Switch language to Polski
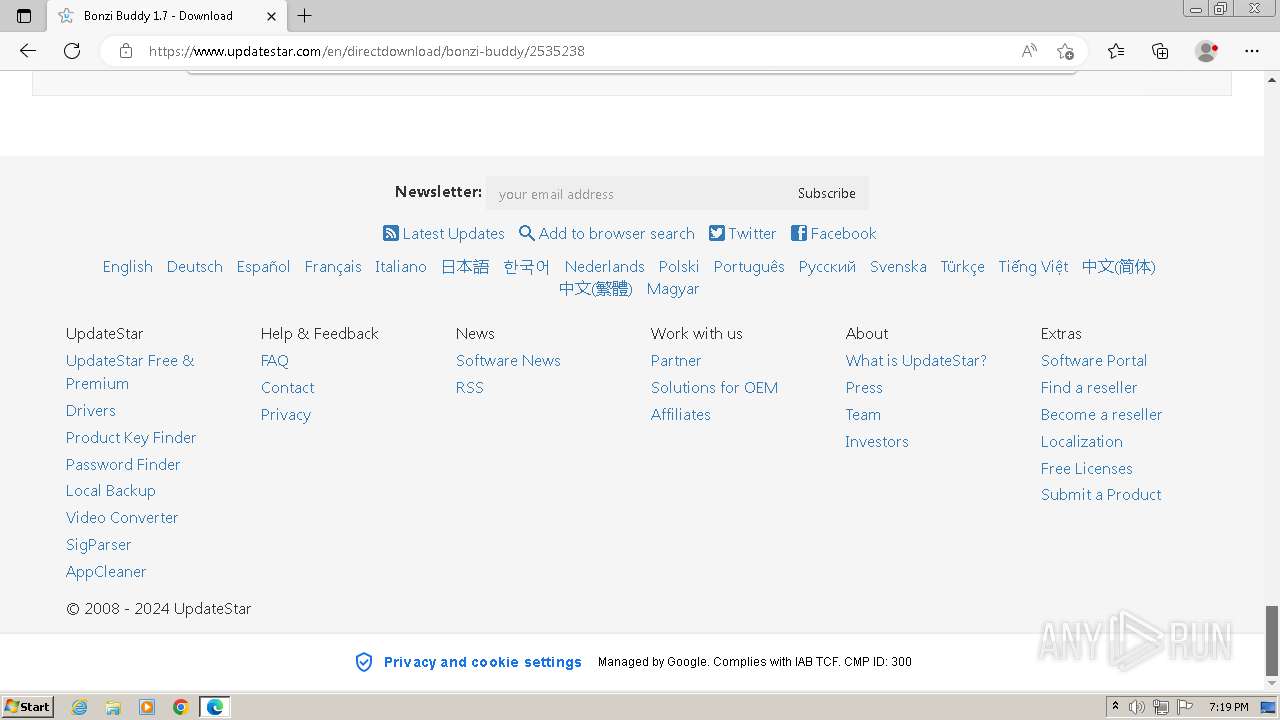Screen dimensions: 1280x720 coord(679,266)
